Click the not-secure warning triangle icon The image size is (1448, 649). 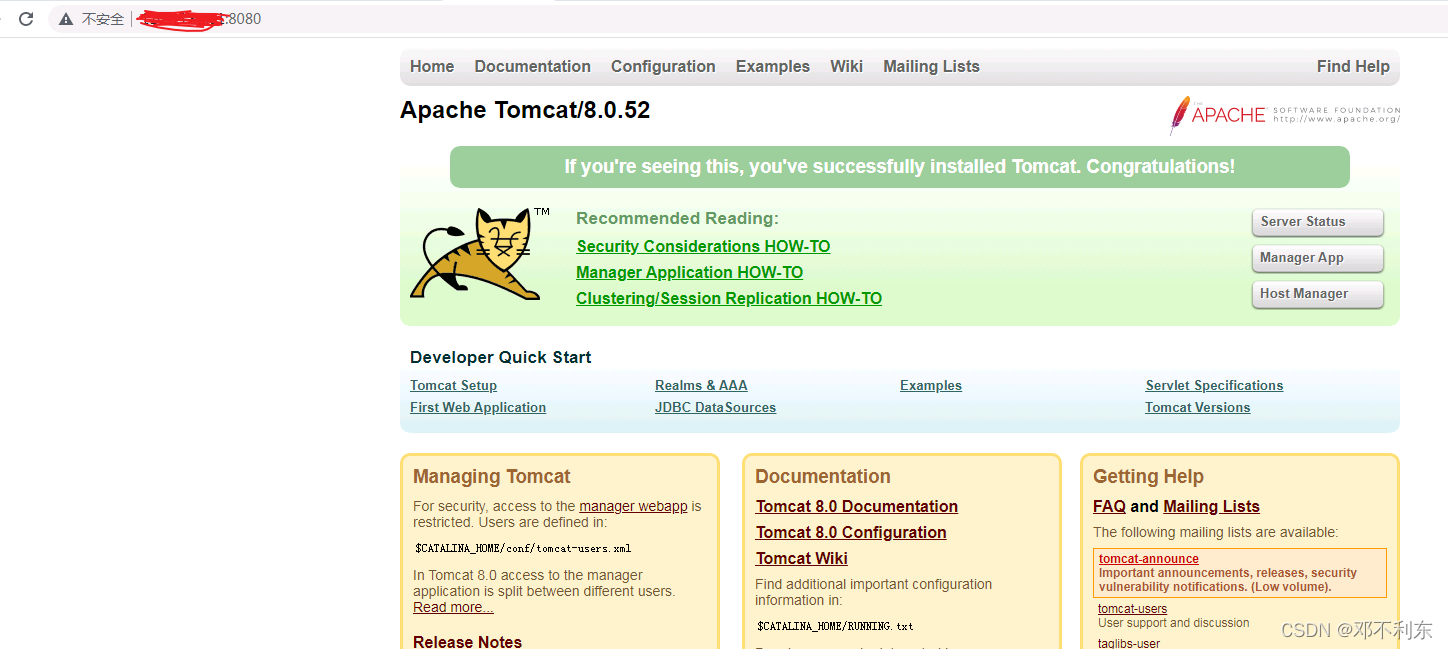66,19
